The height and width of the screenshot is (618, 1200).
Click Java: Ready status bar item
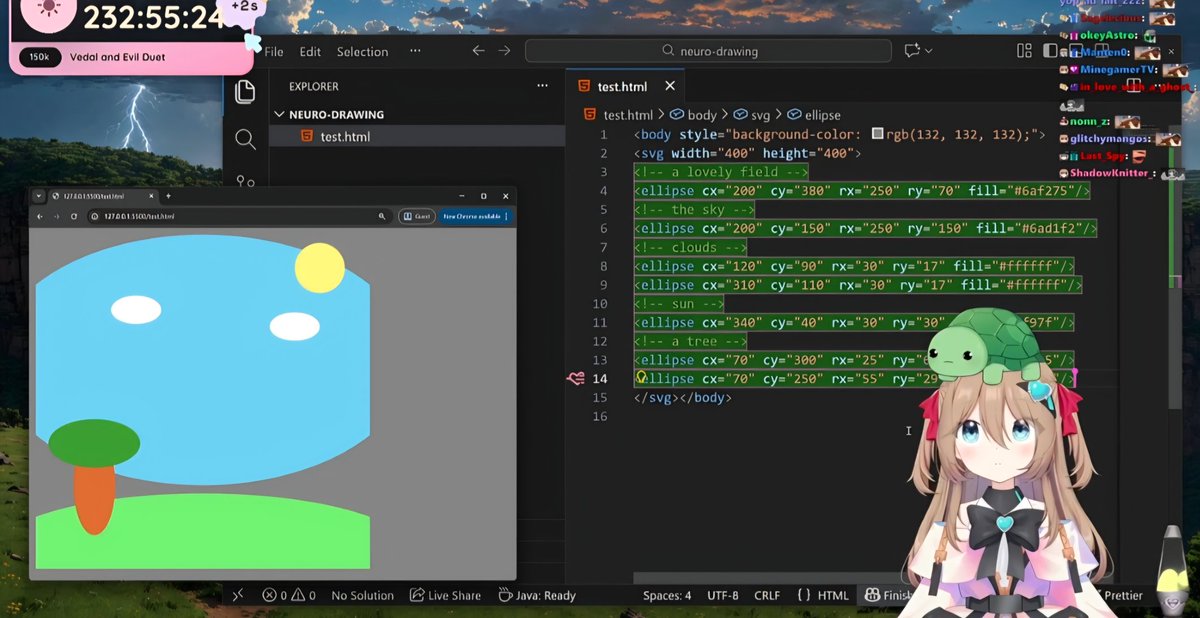(536, 595)
